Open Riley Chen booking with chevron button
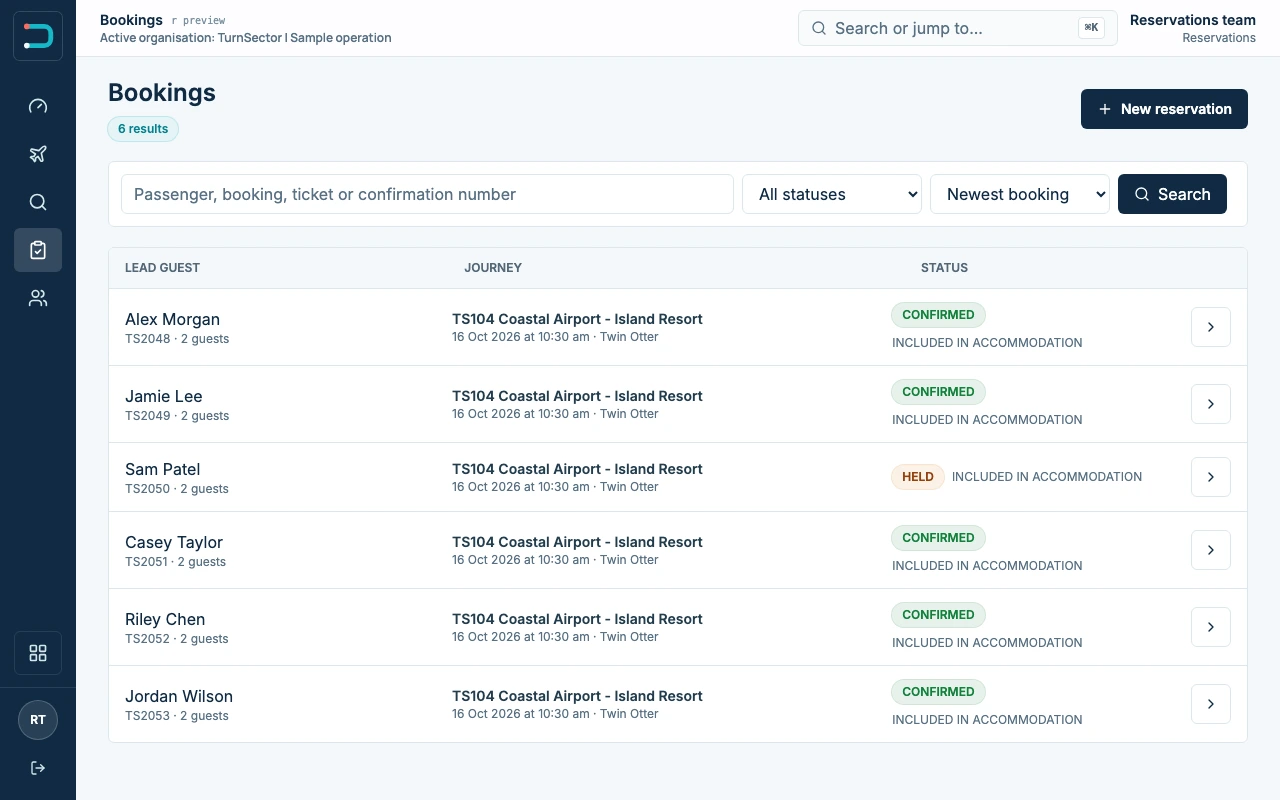 [1211, 627]
